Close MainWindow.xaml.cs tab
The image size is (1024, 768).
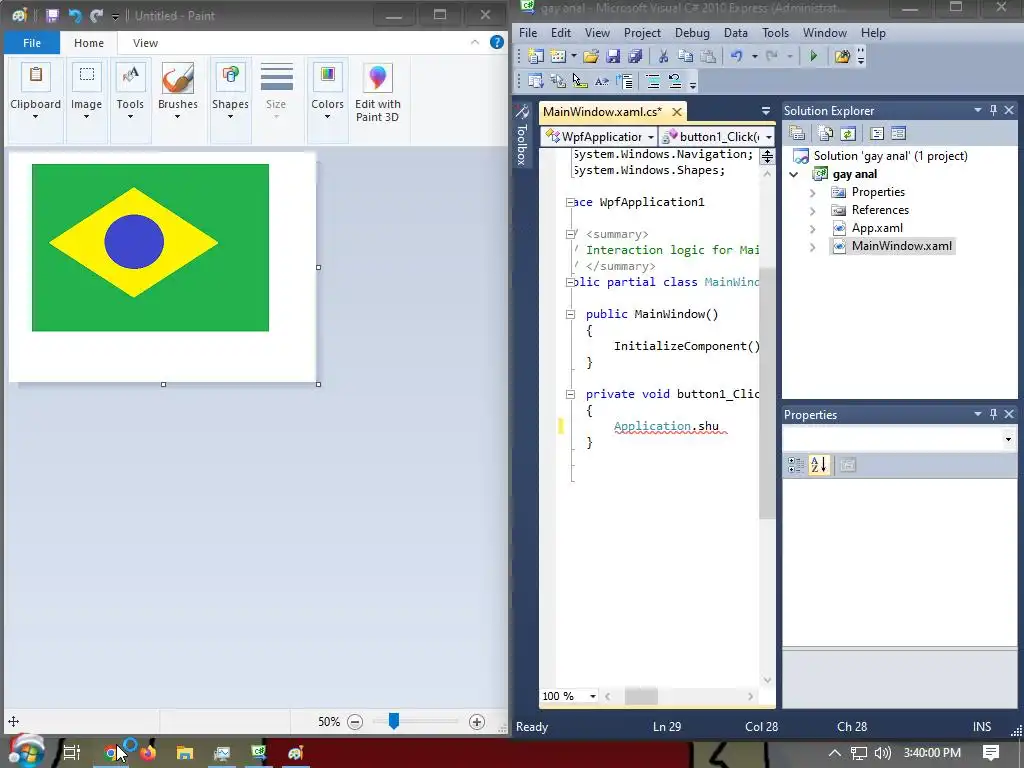coord(677,112)
